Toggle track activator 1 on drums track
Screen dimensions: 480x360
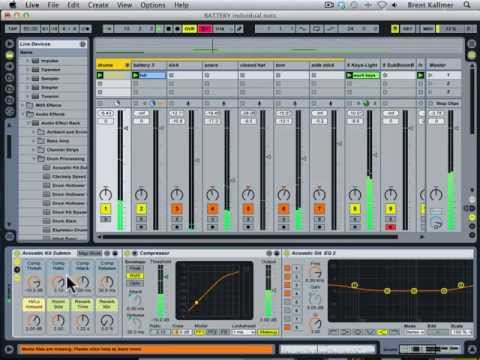[105, 209]
